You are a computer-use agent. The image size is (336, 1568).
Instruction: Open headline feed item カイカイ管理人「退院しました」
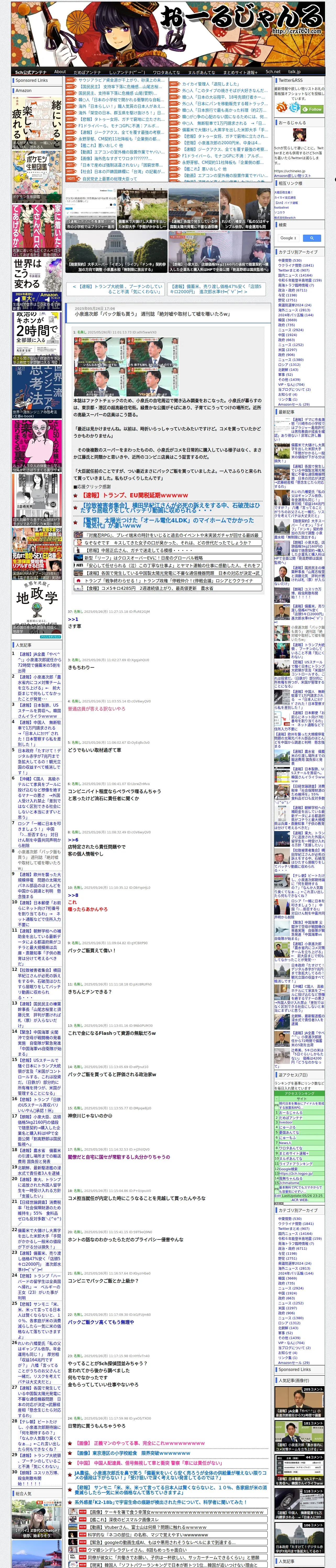210,84
